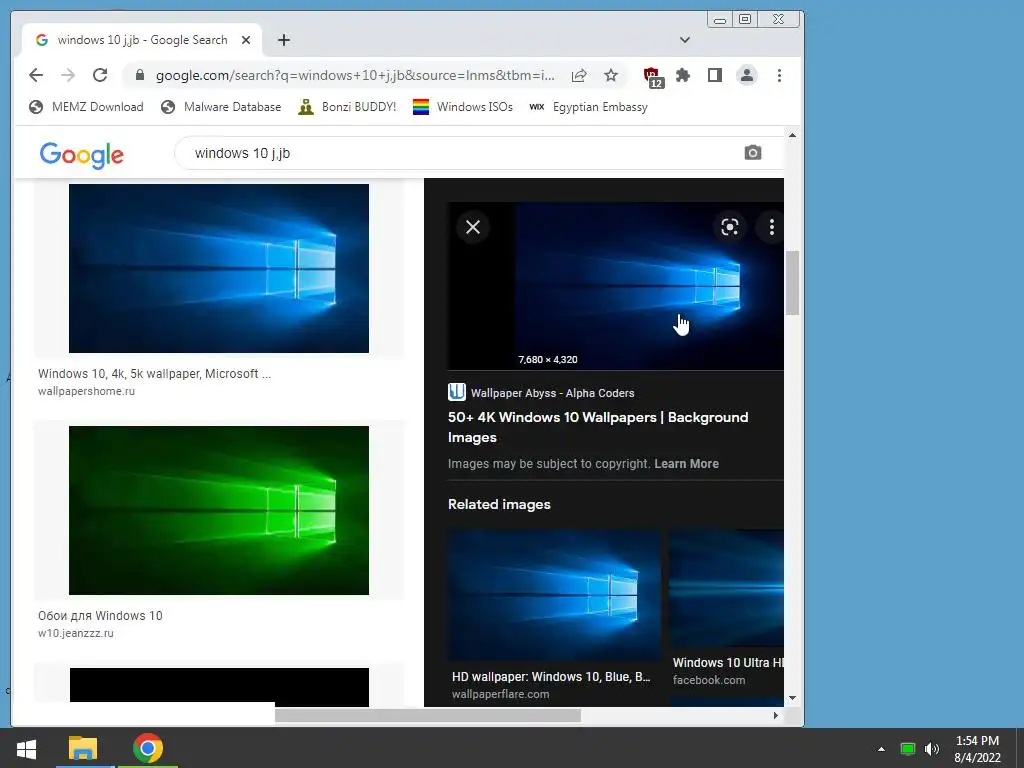Click the w10.jeanzzz.ru source text
The height and width of the screenshot is (768, 1024).
[x=76, y=633]
